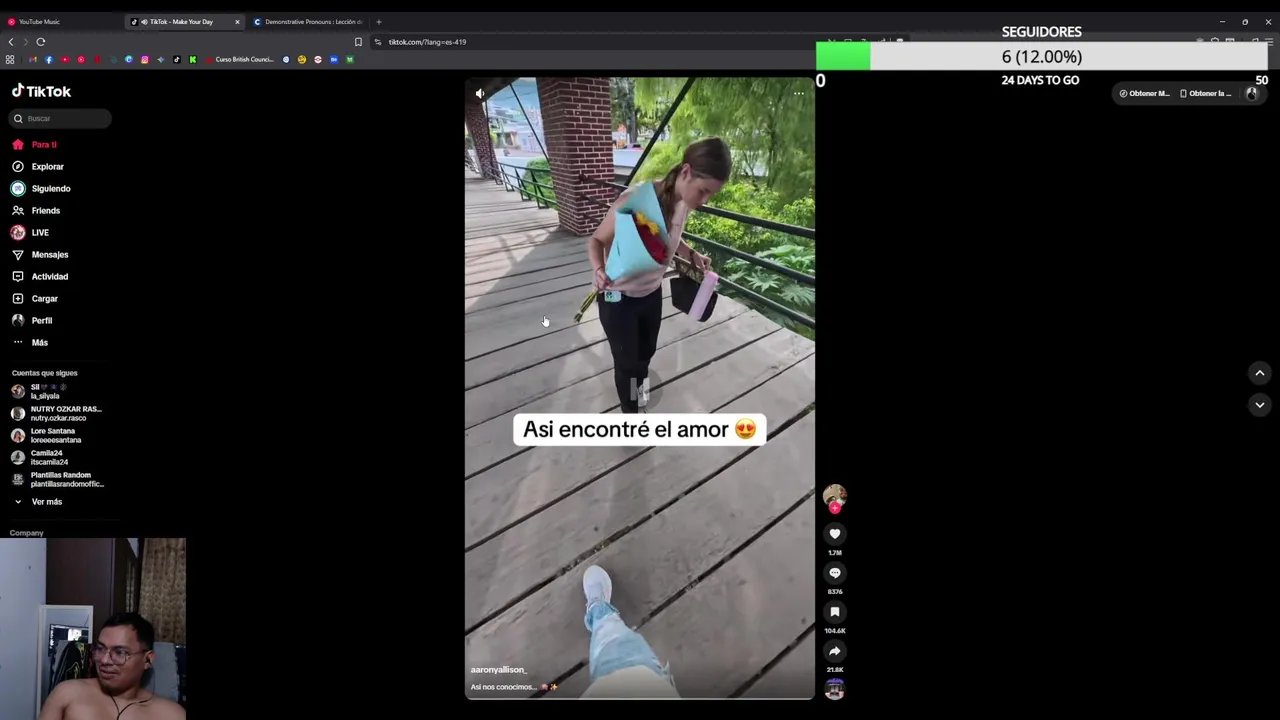Viewport: 1280px width, 720px height.
Task: Open a new browser tab with plus
Action: tap(378, 21)
